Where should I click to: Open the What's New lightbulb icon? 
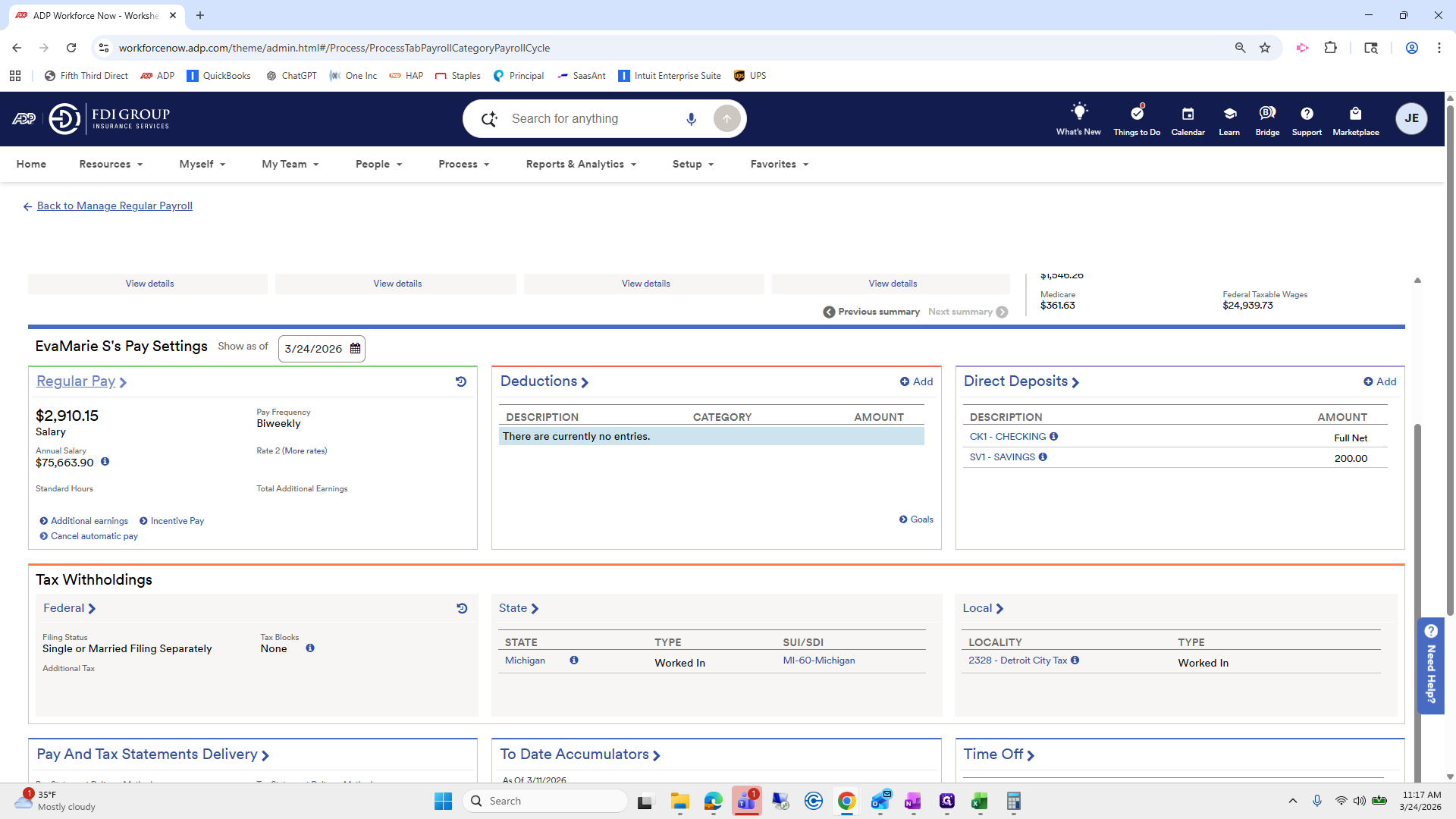click(x=1078, y=112)
